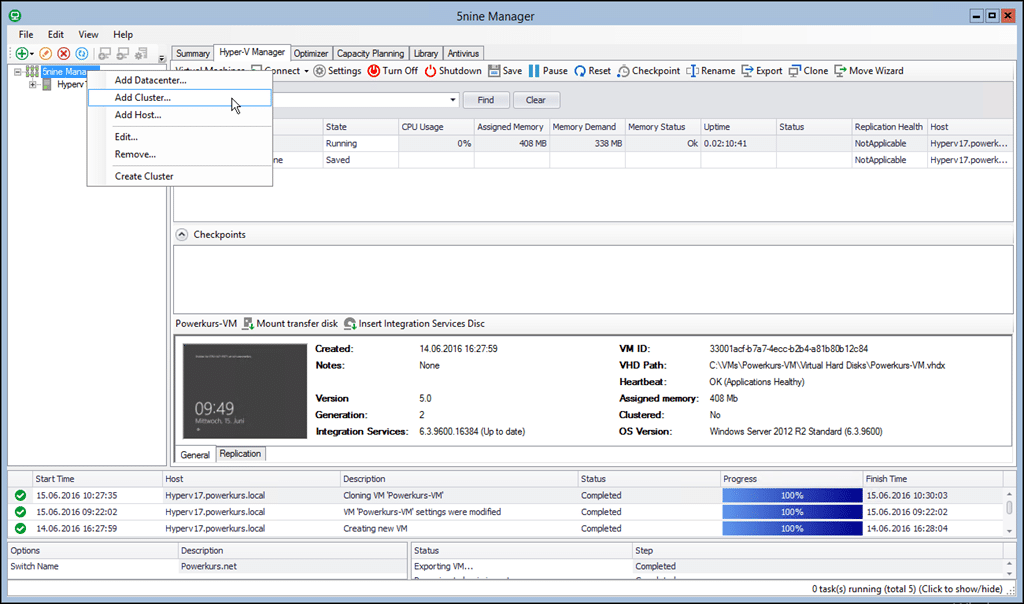Choose Add Cluster from context menu
1024x604 pixels.
coord(180,98)
